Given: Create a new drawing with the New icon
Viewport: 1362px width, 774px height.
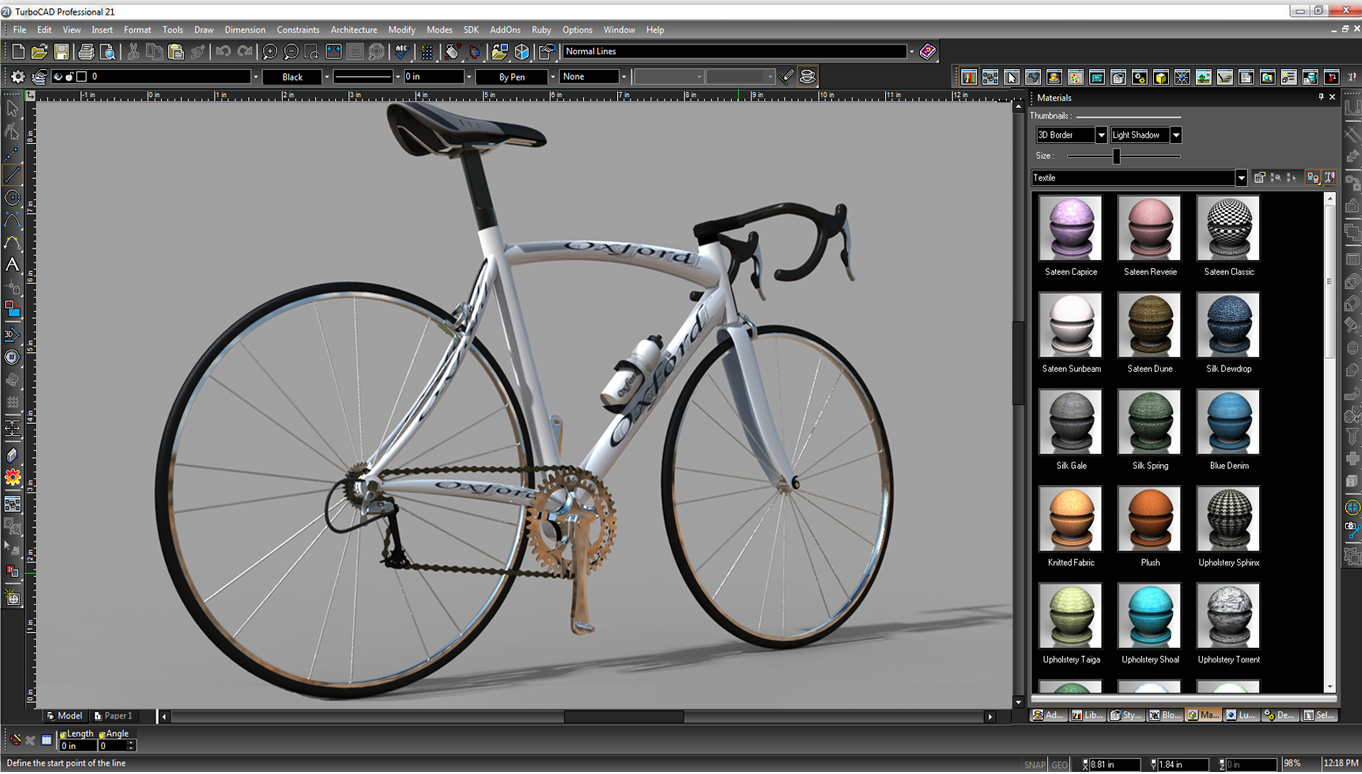Looking at the screenshot, I should pyautogui.click(x=18, y=52).
